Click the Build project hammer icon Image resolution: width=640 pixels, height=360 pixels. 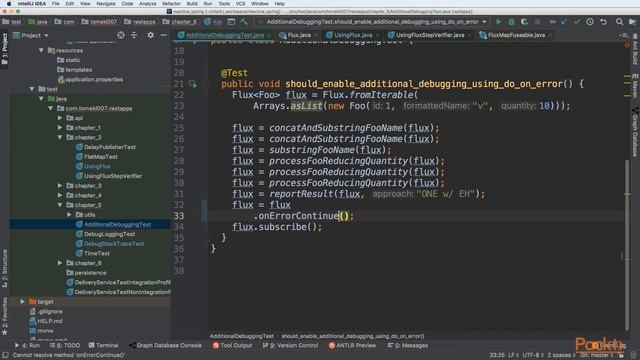click(244, 22)
